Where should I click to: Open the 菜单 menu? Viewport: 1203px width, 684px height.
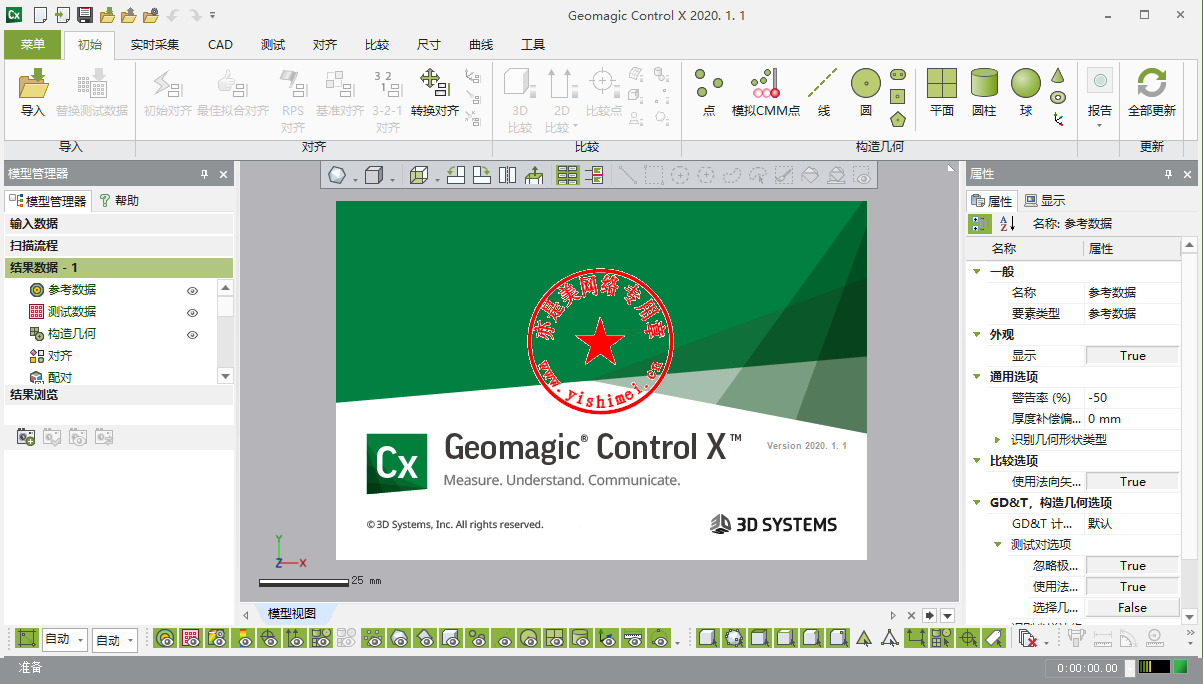coord(33,45)
